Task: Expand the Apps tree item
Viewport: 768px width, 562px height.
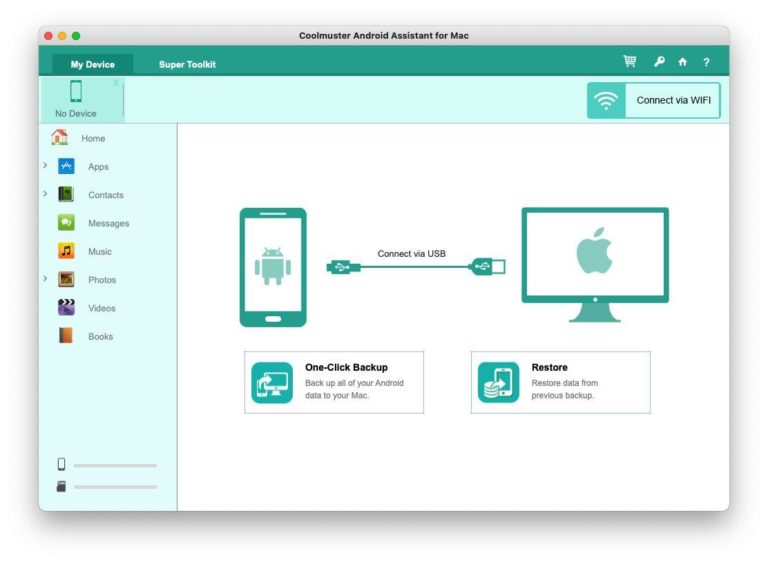Action: (45, 165)
